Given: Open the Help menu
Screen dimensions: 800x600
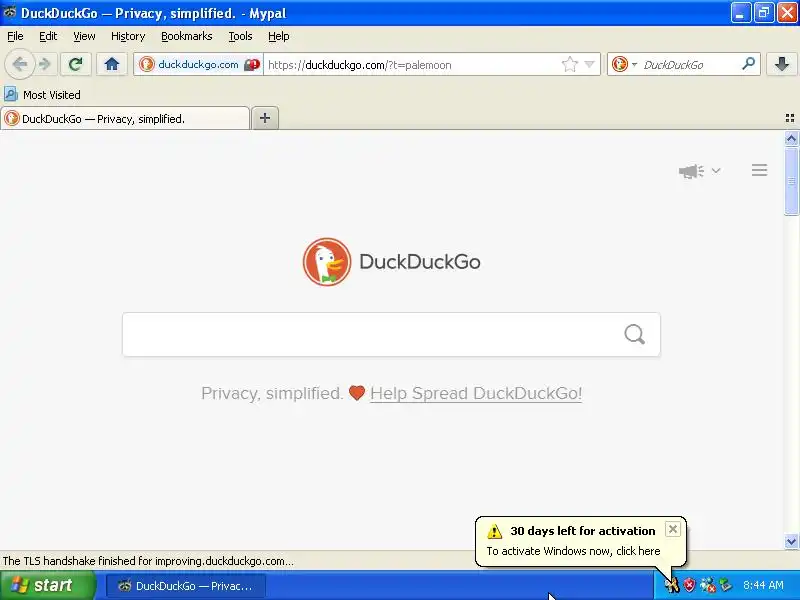Looking at the screenshot, I should pyautogui.click(x=279, y=36).
